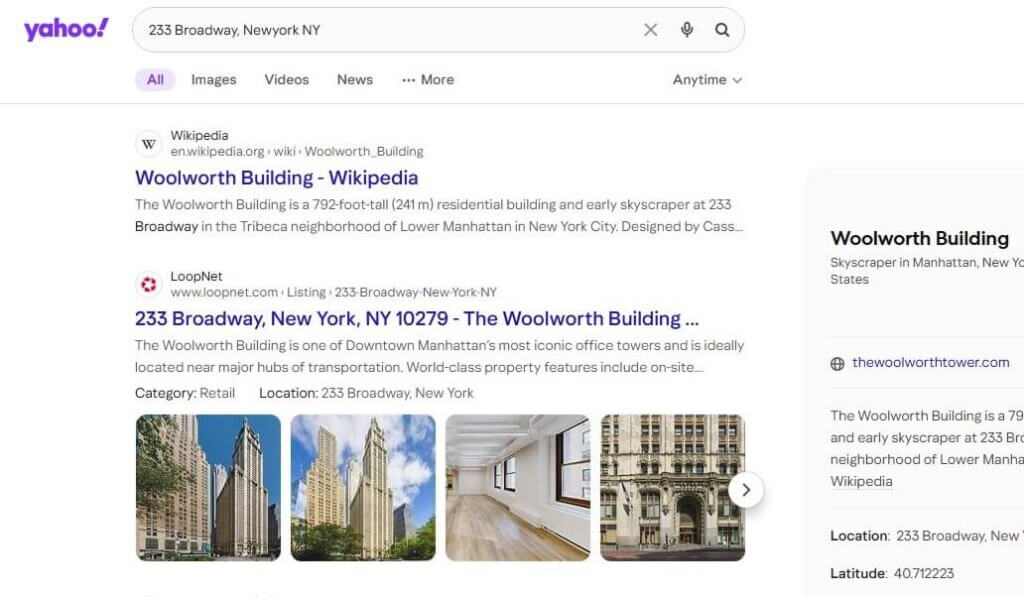Screen dimensions: 1024x597
Task: Open the Anytime time filter dropdown
Action: [x=707, y=80]
